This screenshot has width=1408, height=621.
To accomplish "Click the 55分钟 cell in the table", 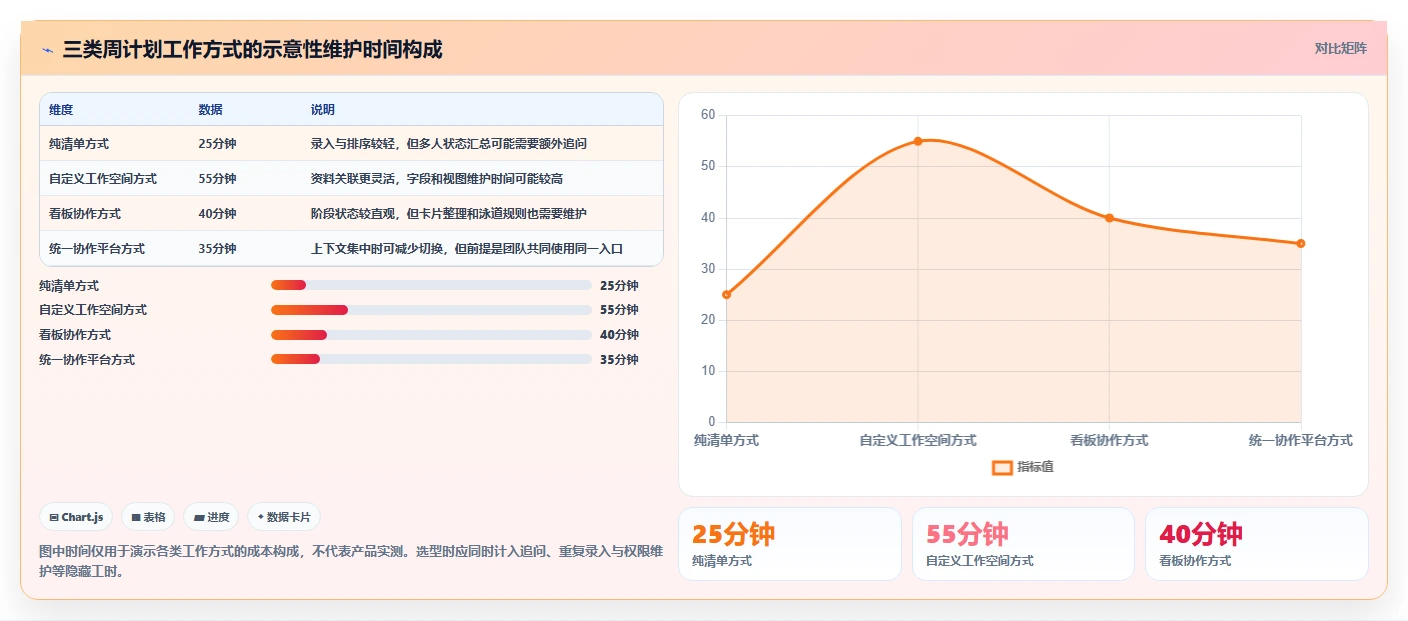I will pos(218,179).
